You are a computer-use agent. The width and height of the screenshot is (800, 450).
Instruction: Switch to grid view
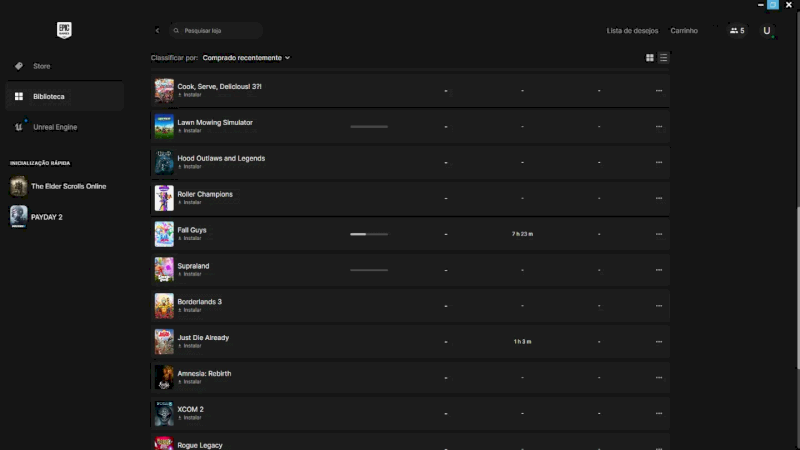click(650, 58)
